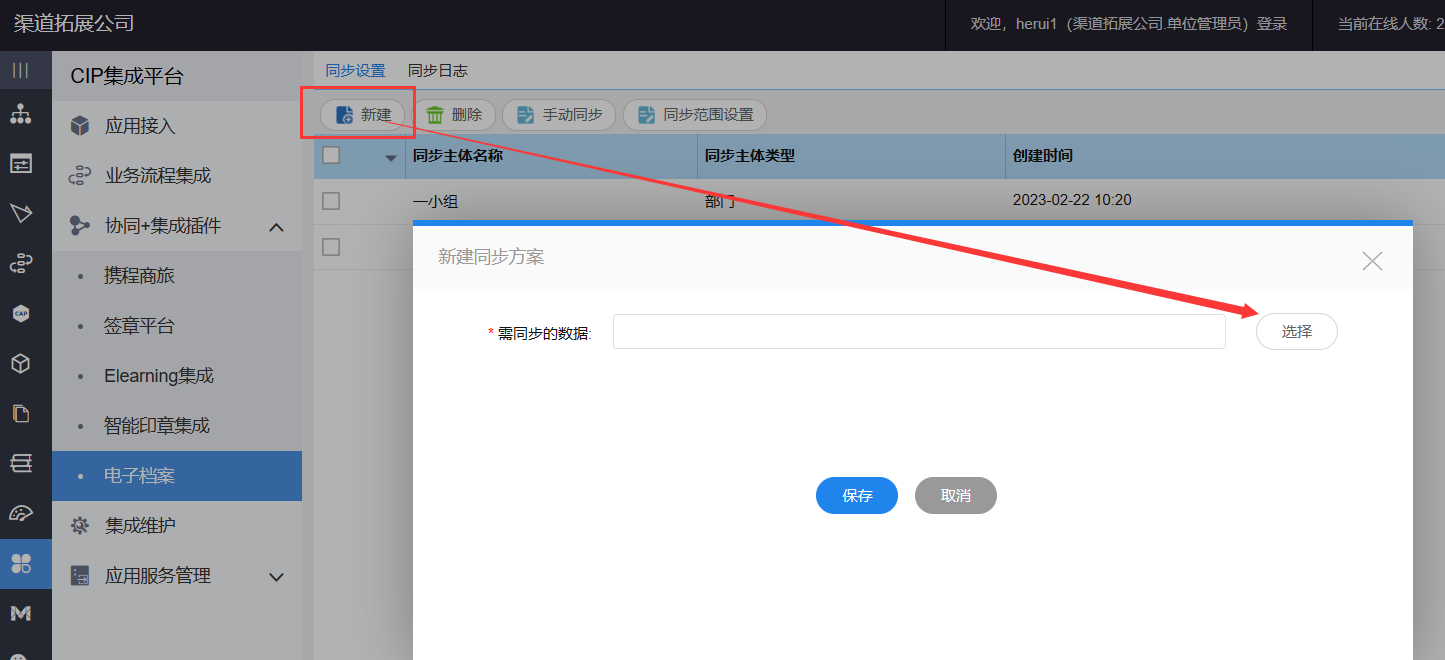Close the 新建同步方案 dialog

[1372, 261]
